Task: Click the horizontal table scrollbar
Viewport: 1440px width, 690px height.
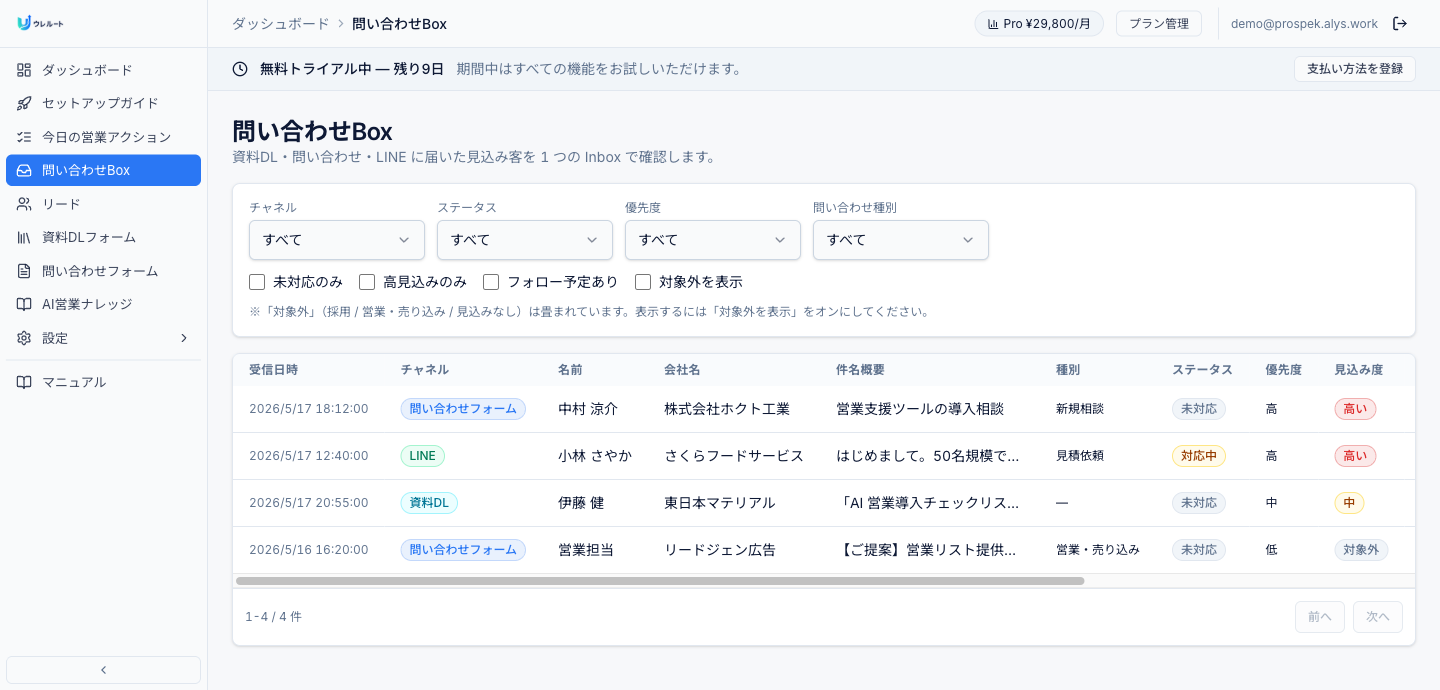Action: coord(660,581)
